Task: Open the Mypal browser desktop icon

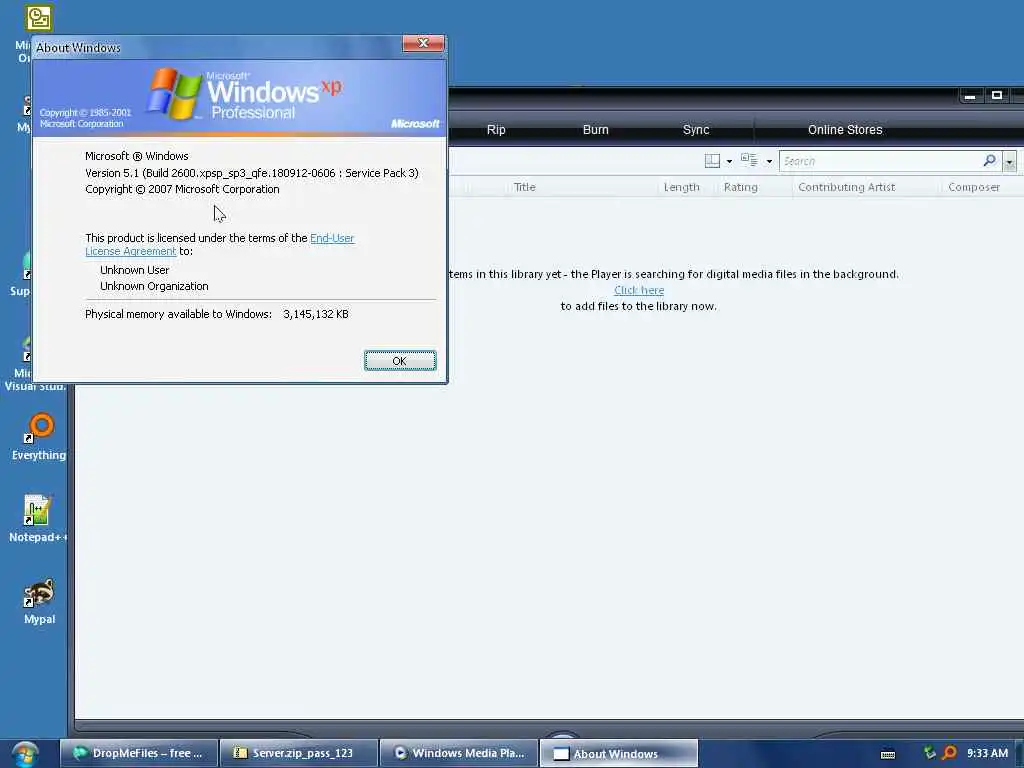Action: click(x=39, y=601)
